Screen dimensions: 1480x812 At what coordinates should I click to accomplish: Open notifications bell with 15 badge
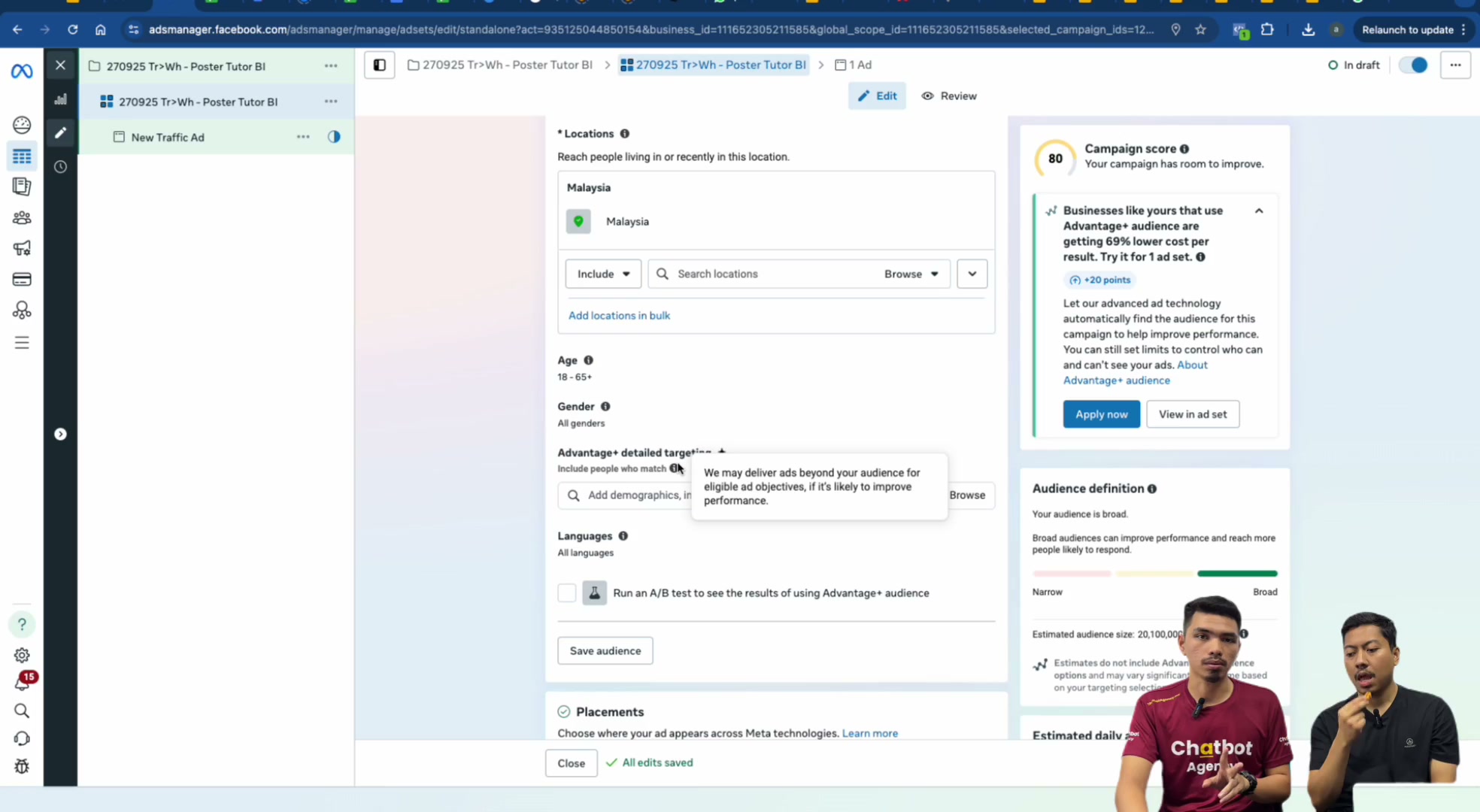click(x=23, y=683)
